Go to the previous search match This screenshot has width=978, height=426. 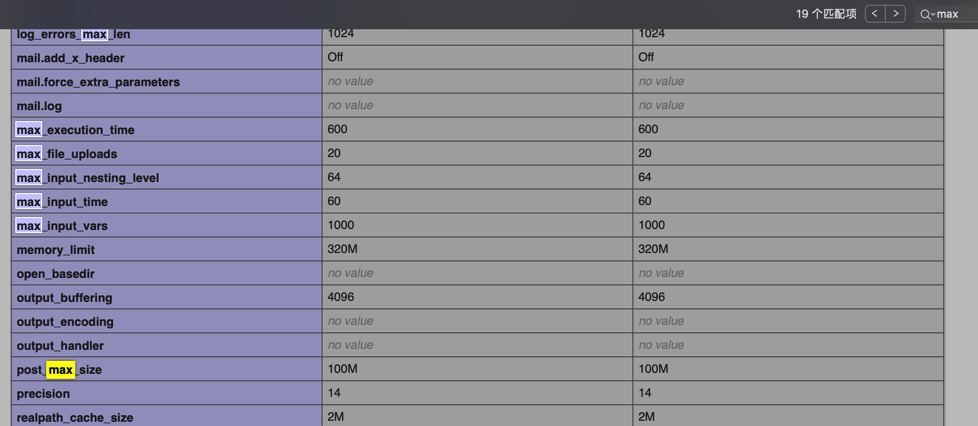click(x=875, y=14)
